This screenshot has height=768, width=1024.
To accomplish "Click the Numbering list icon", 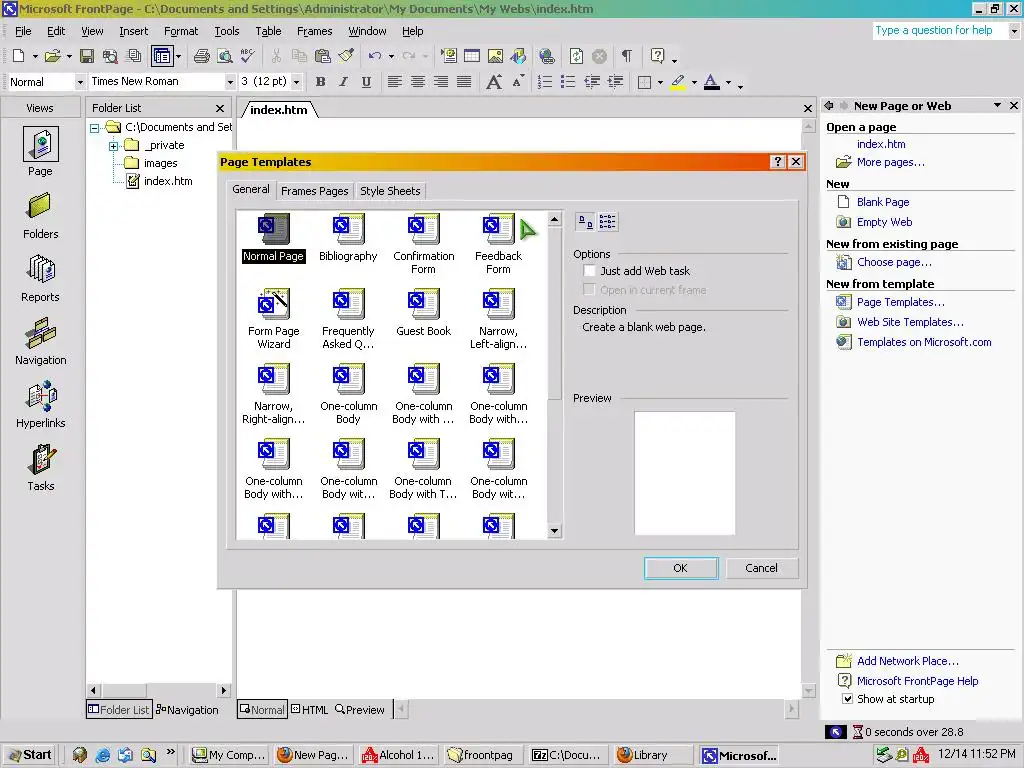I will pos(545,82).
